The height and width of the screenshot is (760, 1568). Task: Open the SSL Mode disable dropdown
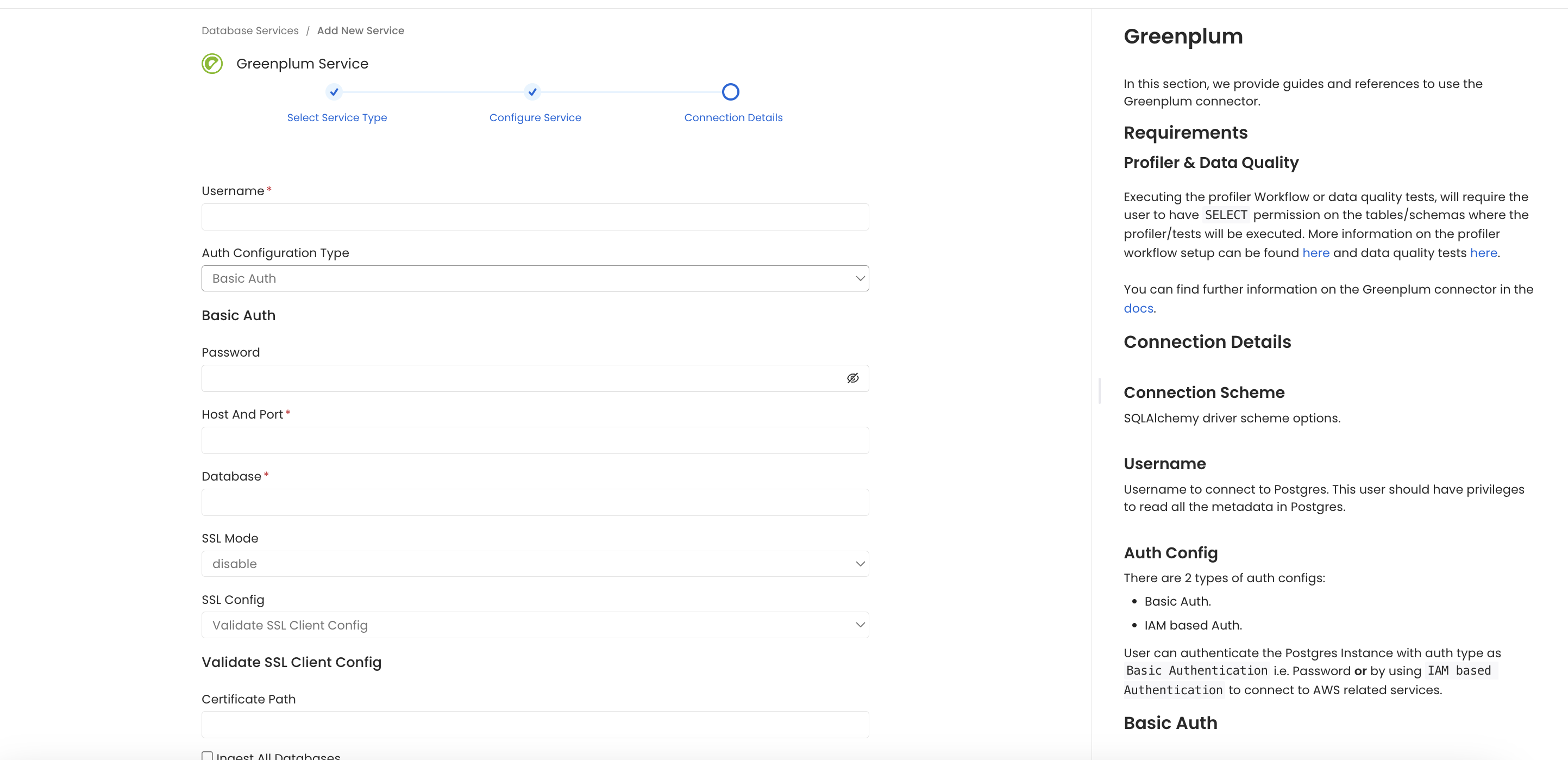point(535,564)
